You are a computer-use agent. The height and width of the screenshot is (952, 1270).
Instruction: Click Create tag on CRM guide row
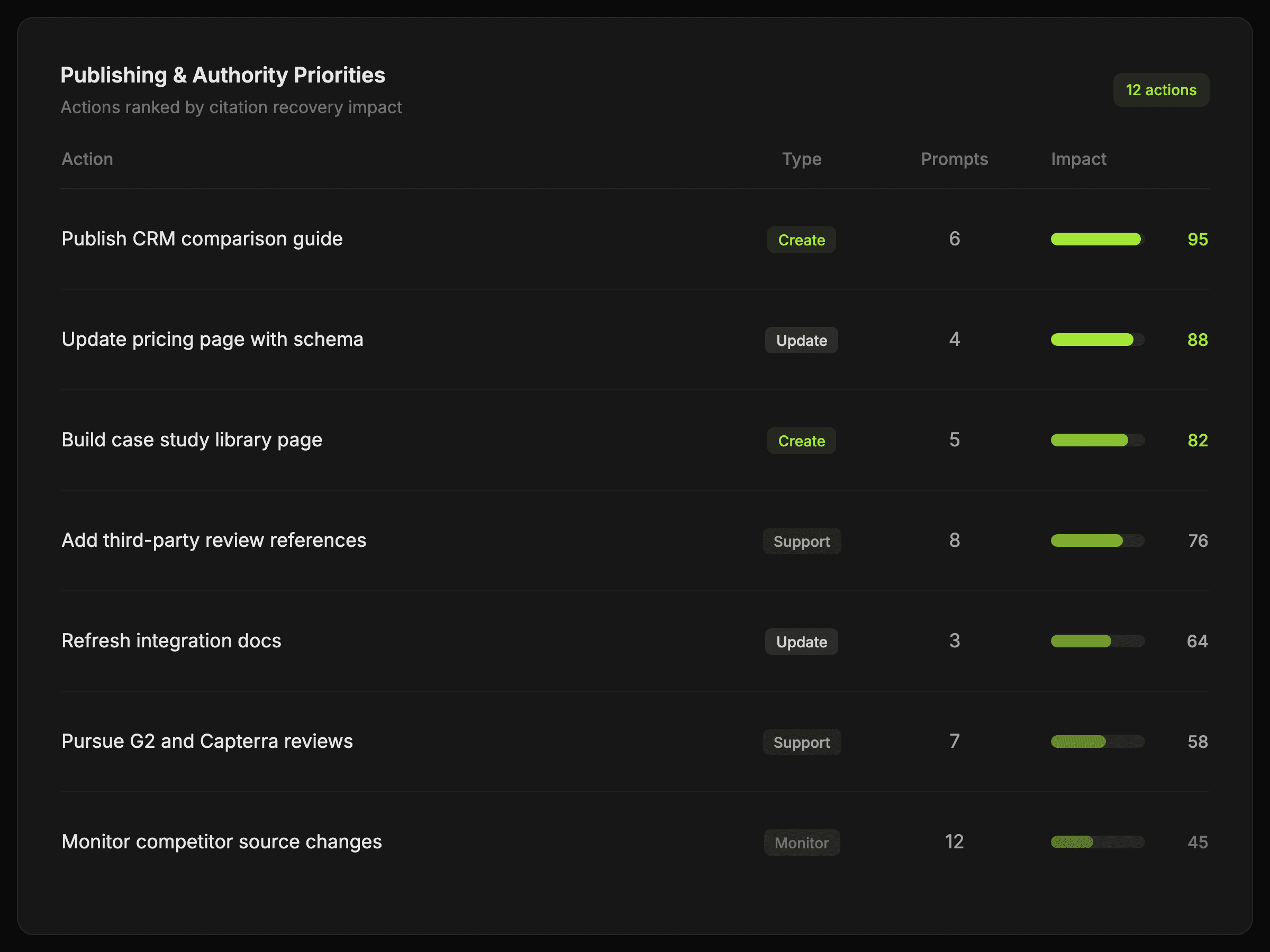(x=801, y=240)
